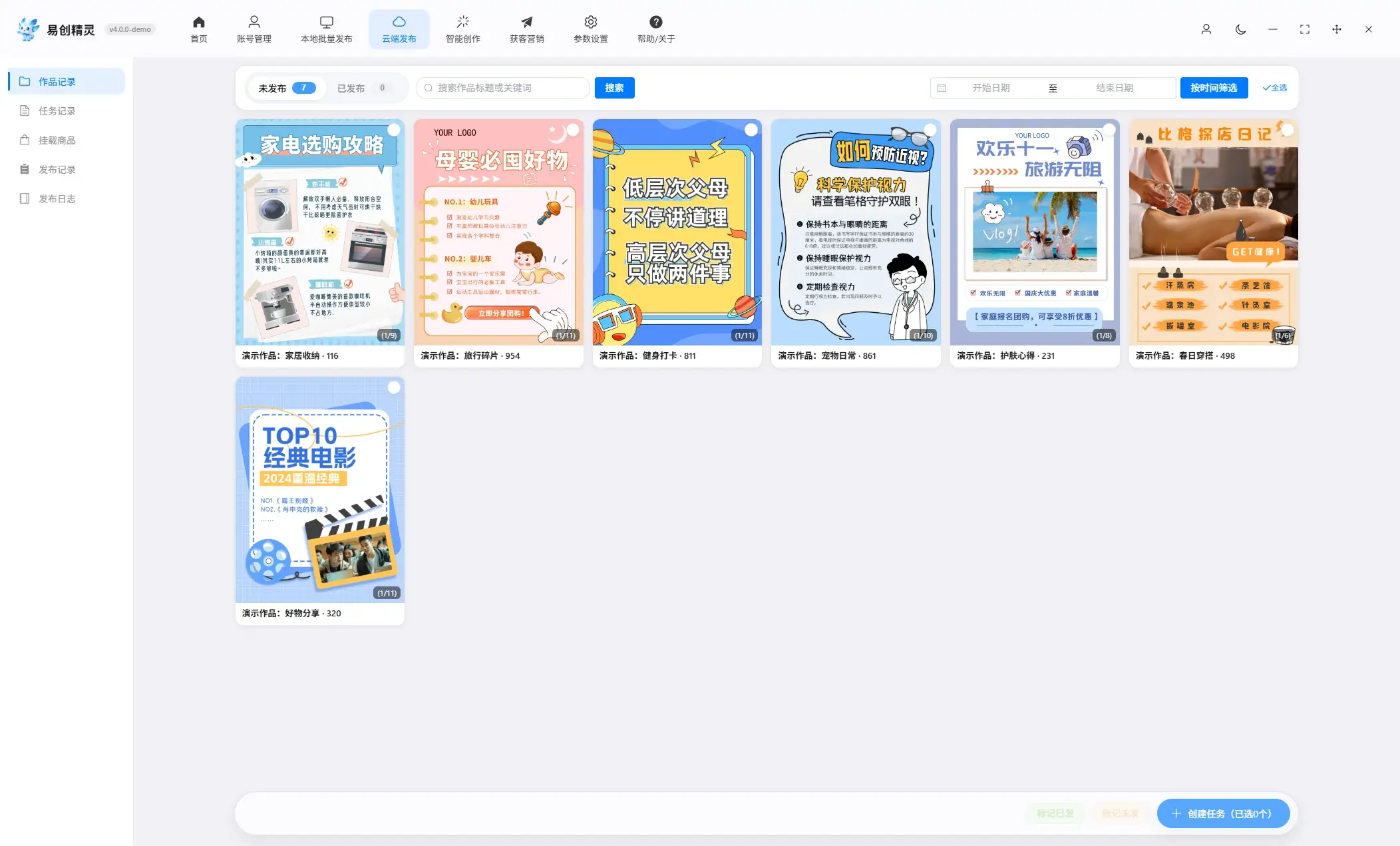Click title 演示作品：春日穿搭 · 498
The height and width of the screenshot is (846, 1400).
click(1185, 356)
